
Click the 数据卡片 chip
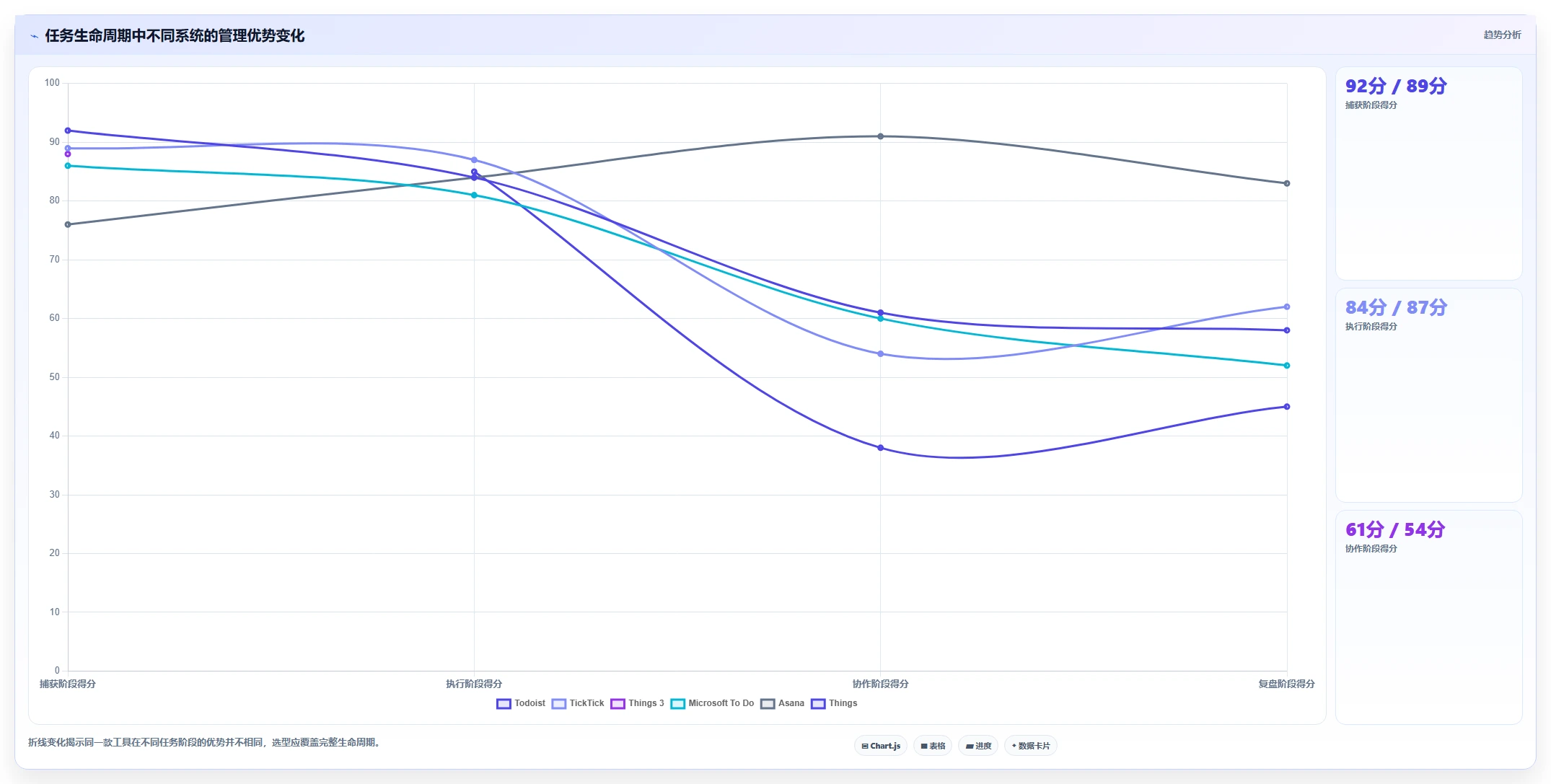coord(1031,746)
